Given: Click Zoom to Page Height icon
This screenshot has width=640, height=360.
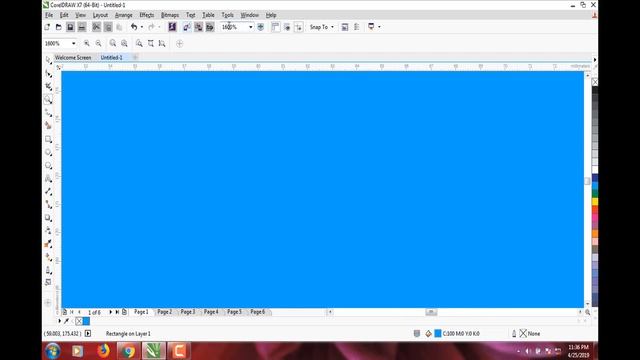Looking at the screenshot, I should (162, 43).
